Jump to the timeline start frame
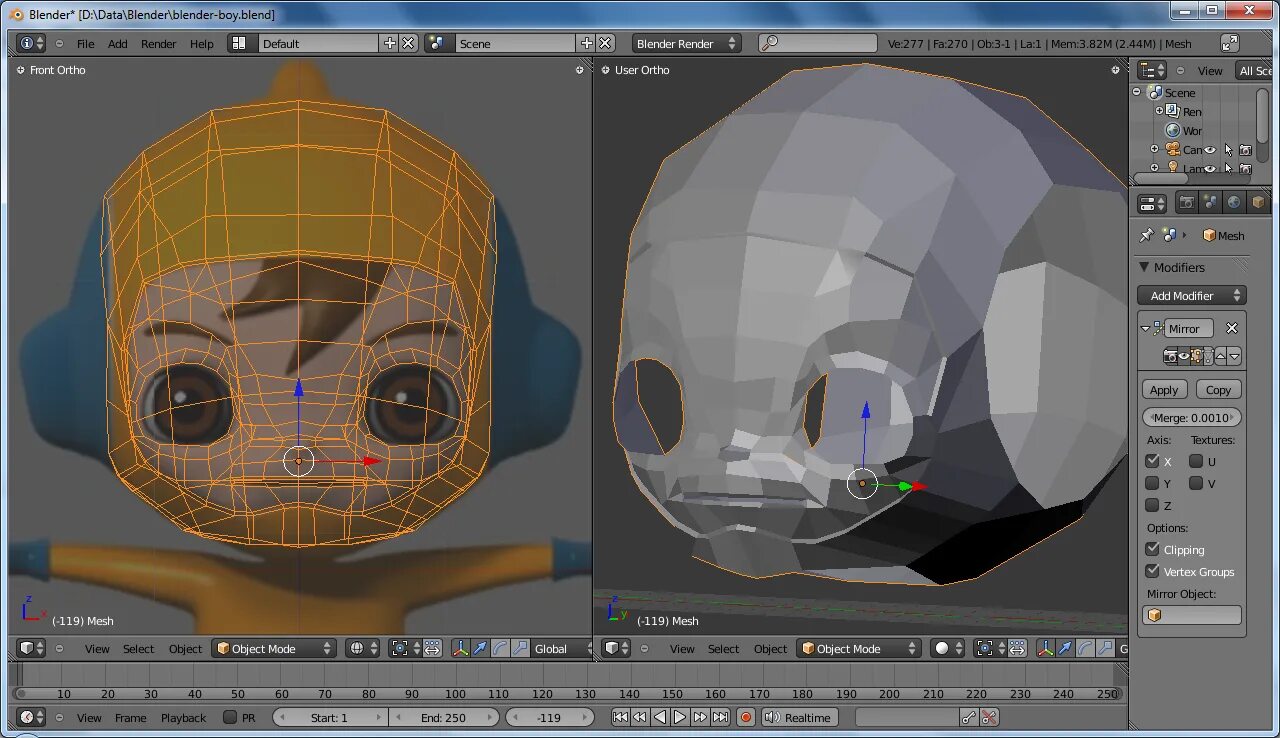1280x738 pixels. 620,717
